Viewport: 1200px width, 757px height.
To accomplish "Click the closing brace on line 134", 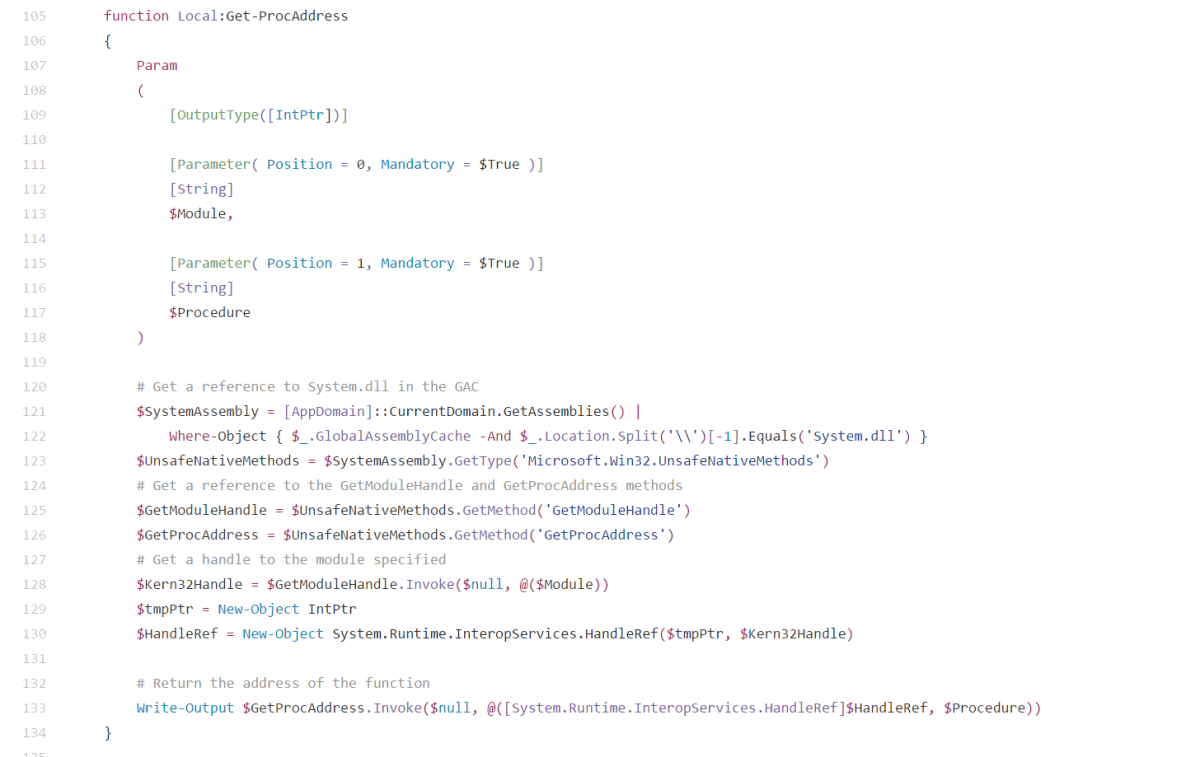I will [x=108, y=733].
